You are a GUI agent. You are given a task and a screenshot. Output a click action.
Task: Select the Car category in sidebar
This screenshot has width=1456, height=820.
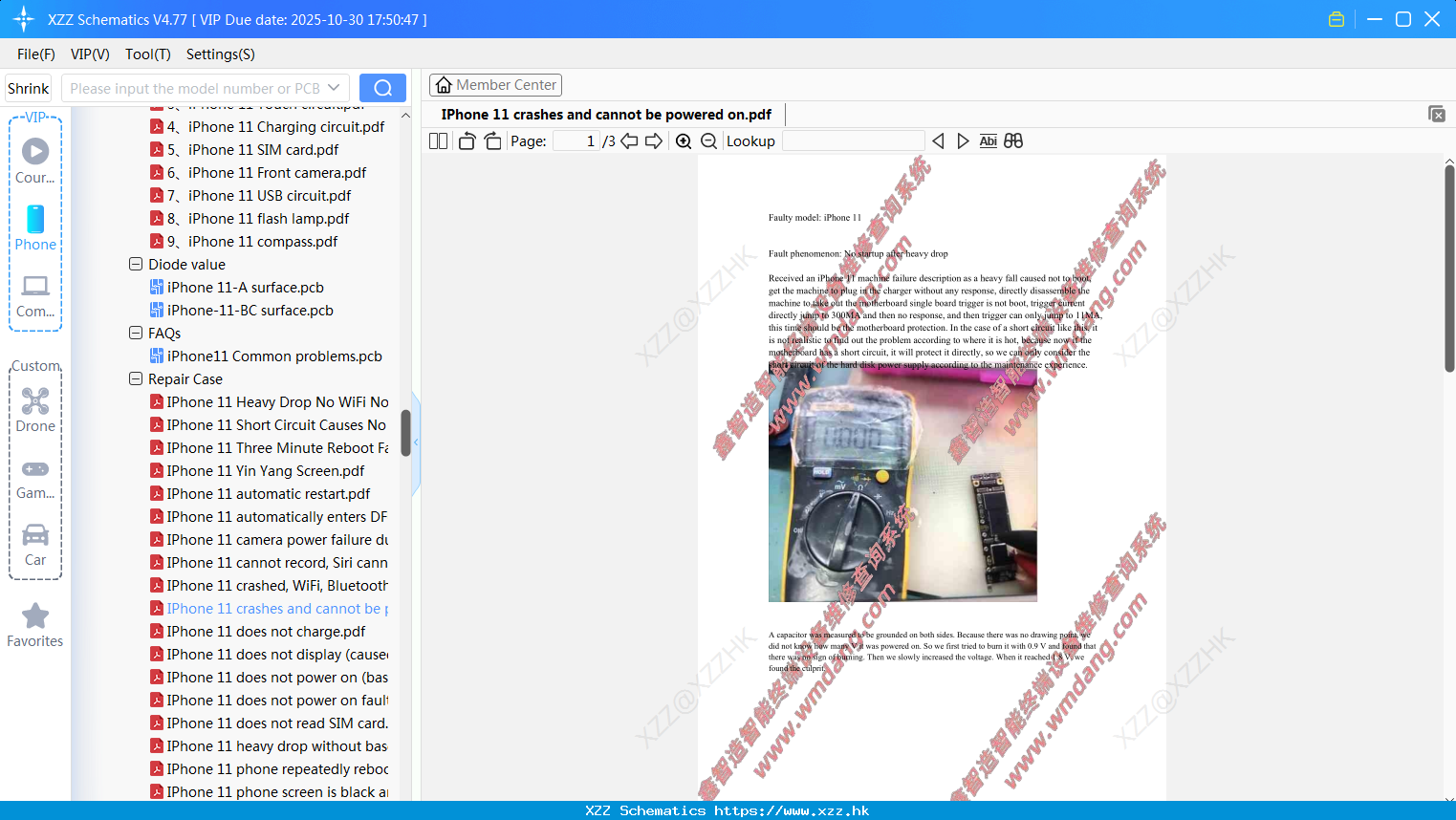point(35,545)
